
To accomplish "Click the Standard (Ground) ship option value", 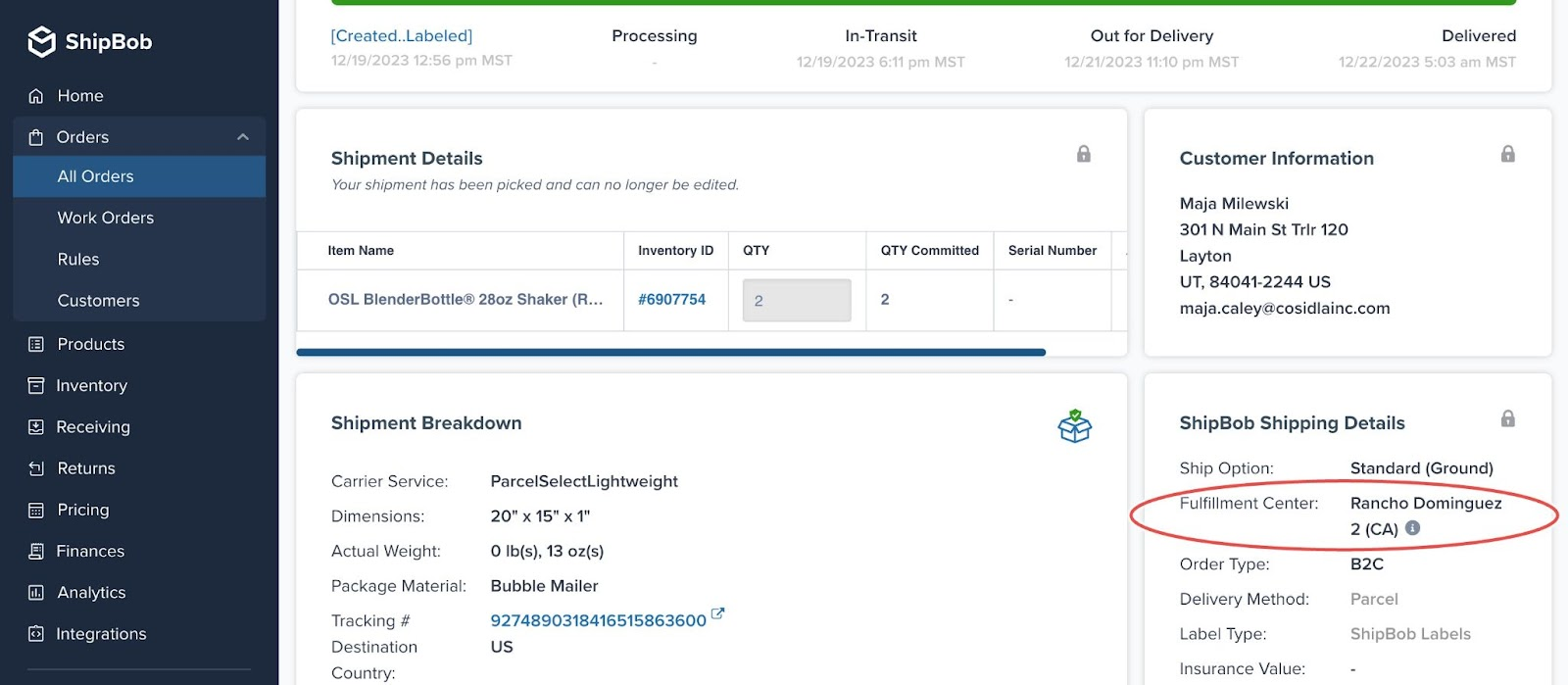I will [1422, 468].
